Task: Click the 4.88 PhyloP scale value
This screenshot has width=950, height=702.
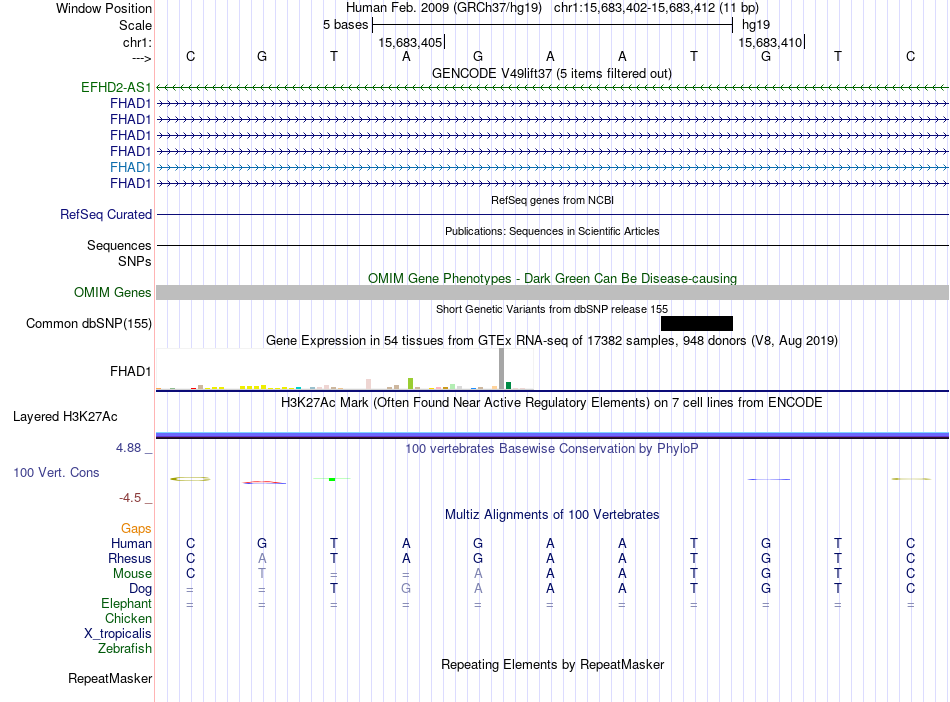Action: 128,448
